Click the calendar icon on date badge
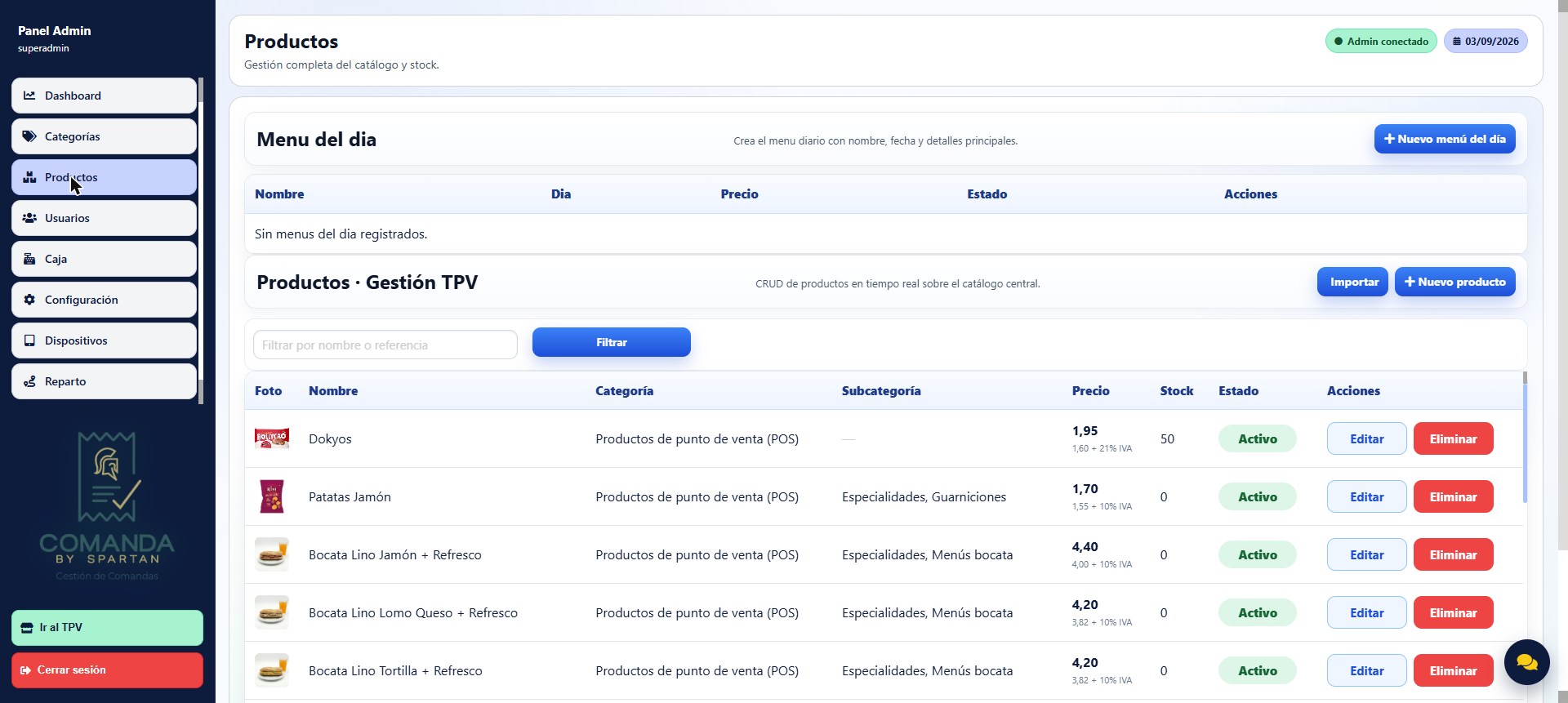The image size is (1568, 703). point(1456,41)
